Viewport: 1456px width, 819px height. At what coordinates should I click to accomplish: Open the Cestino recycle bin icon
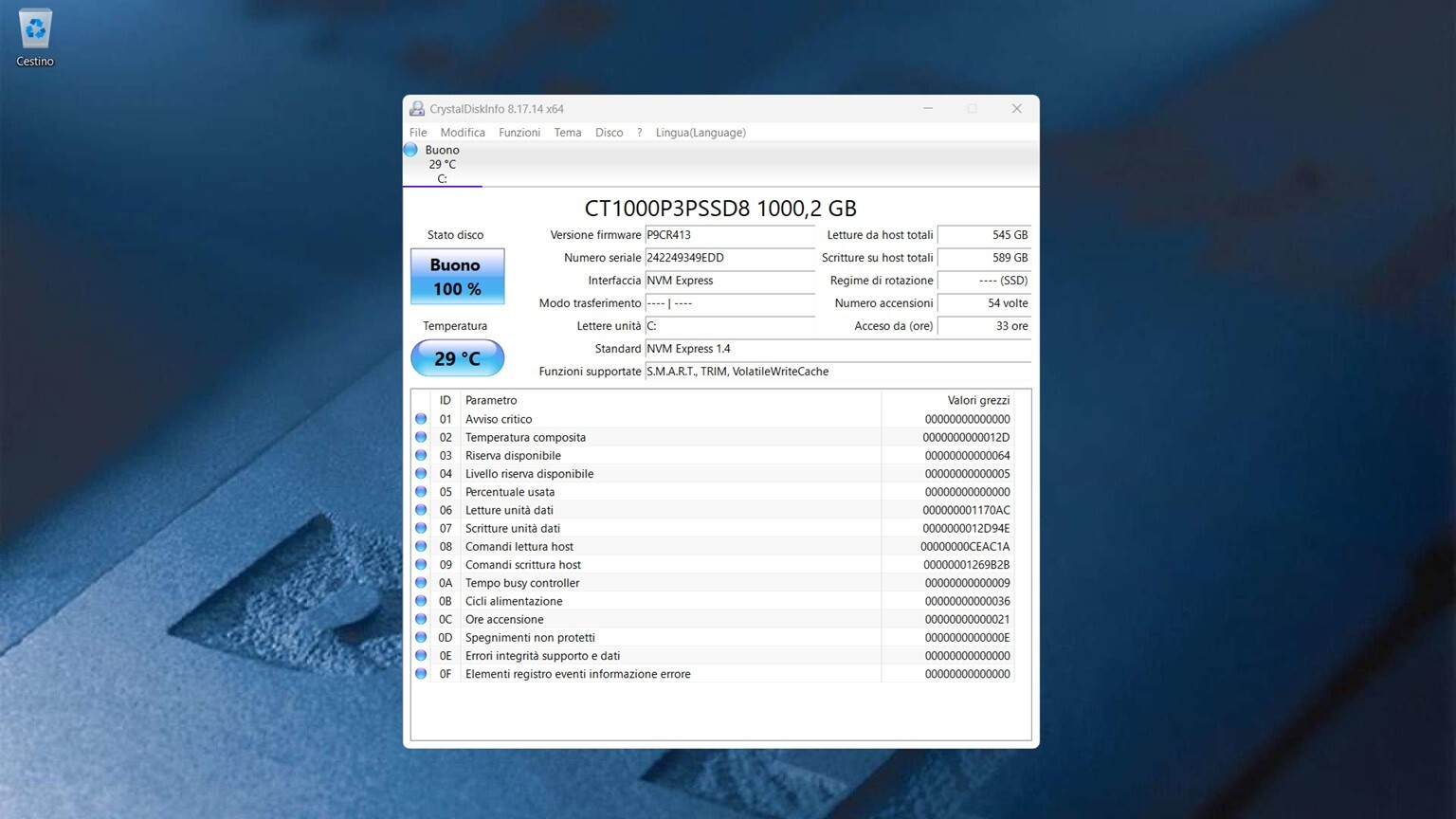tap(35, 38)
